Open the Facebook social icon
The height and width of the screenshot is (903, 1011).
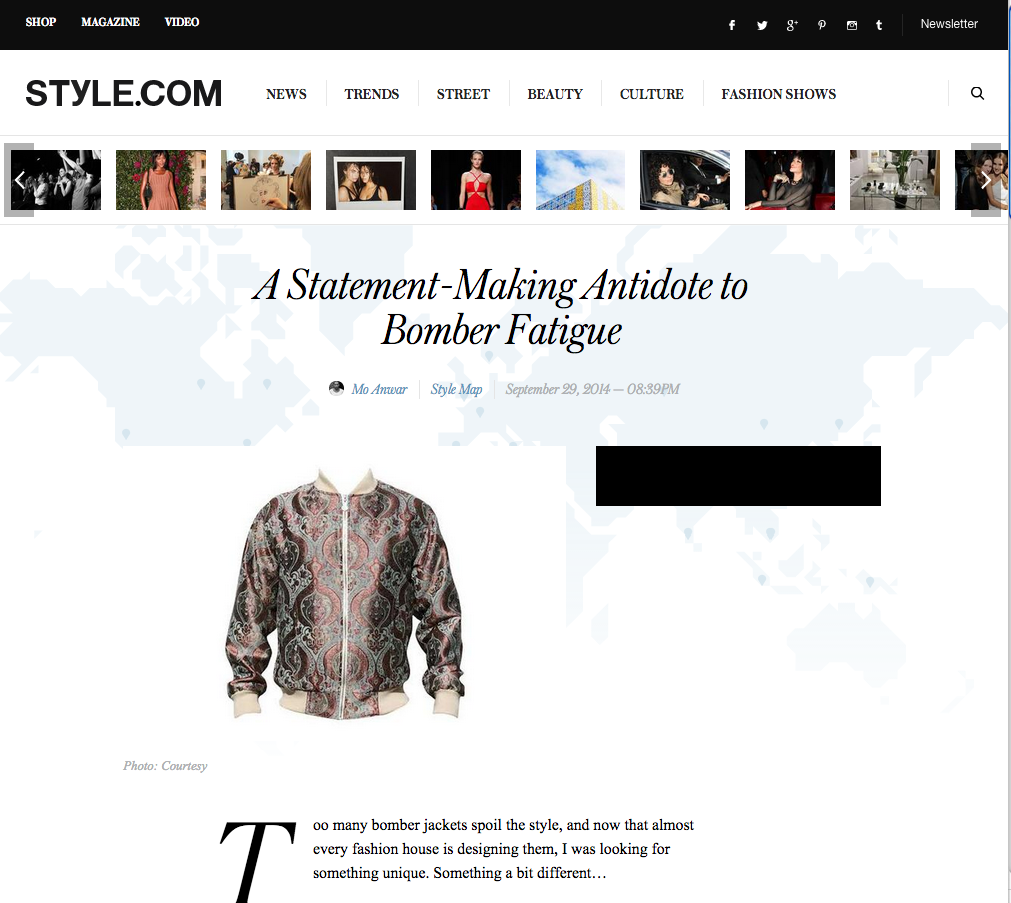732,25
